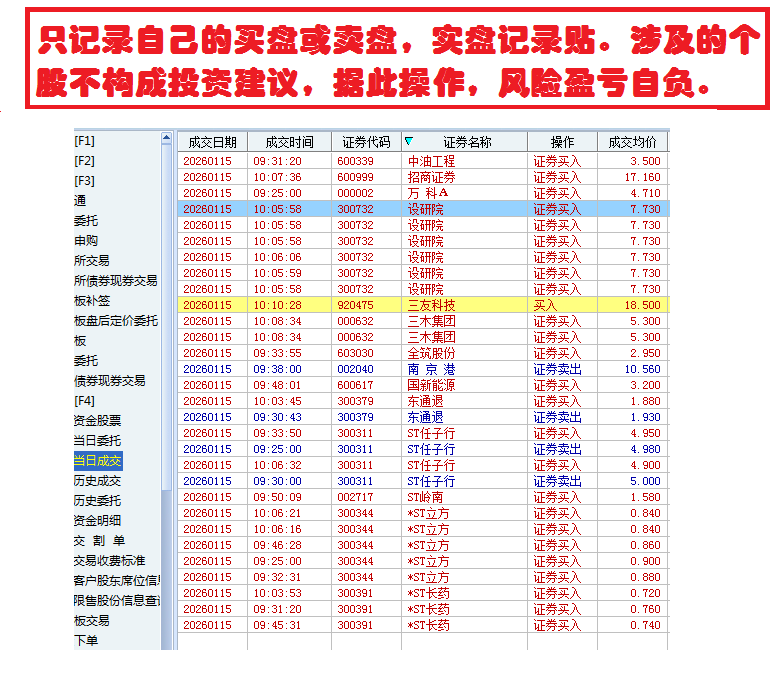Select the 招商证券 trade row
The height and width of the screenshot is (699, 784).
pos(423,177)
